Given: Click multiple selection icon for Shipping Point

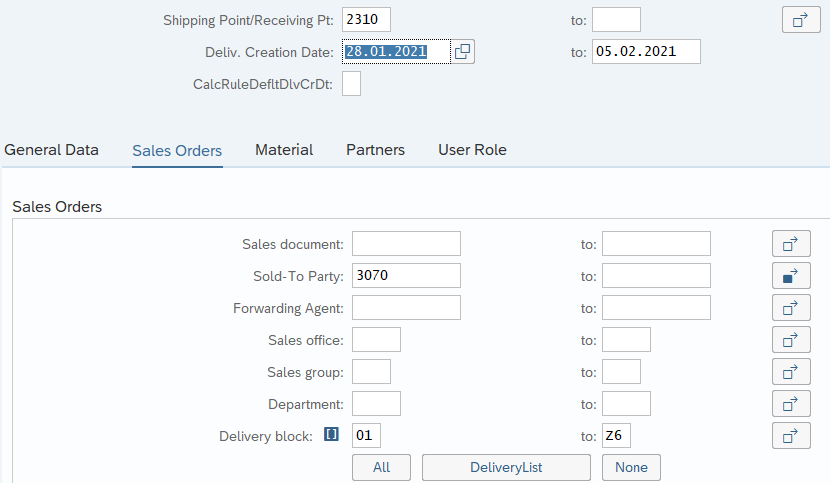Looking at the screenshot, I should point(801,19).
